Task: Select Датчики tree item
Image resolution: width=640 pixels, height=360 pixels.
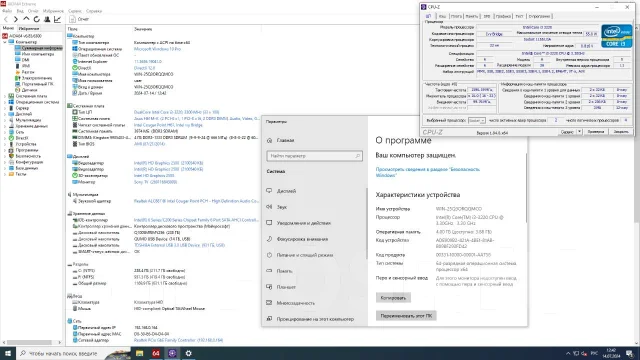Action: [29, 90]
